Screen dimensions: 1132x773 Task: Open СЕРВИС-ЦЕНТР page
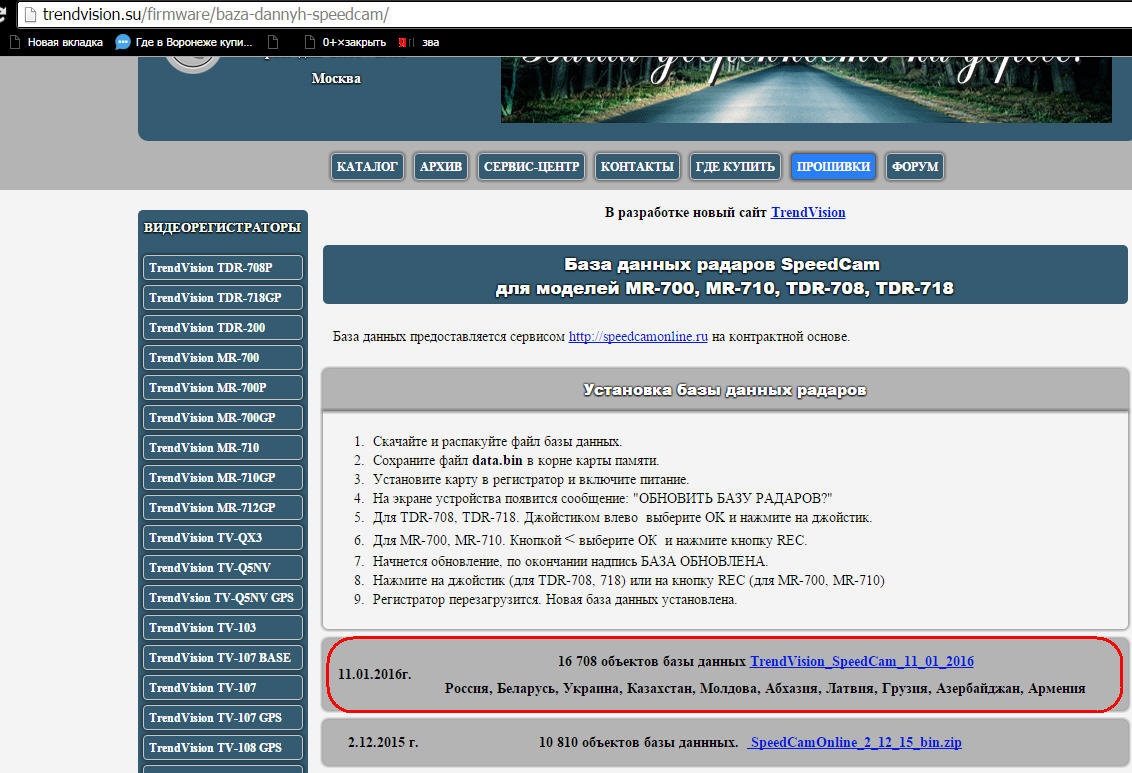tap(531, 167)
